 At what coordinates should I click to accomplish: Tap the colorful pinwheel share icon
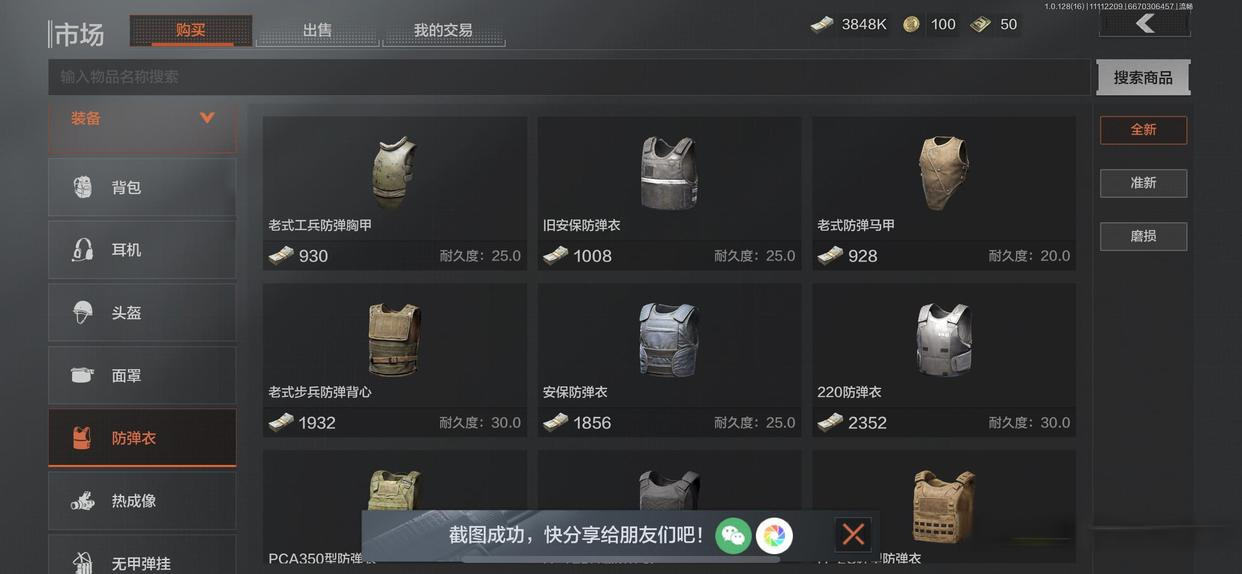click(774, 535)
